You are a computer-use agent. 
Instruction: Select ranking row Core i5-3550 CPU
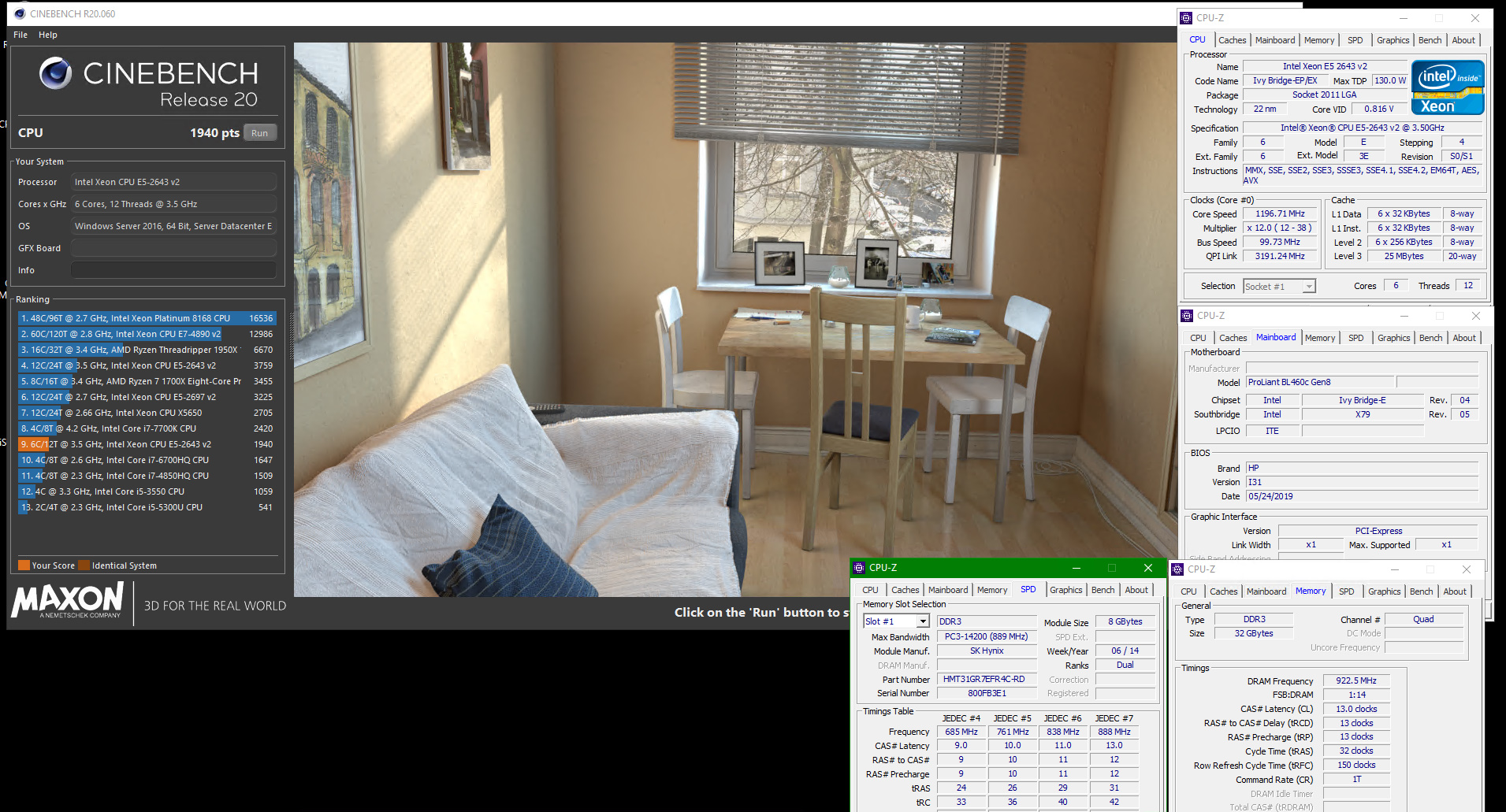[x=147, y=491]
